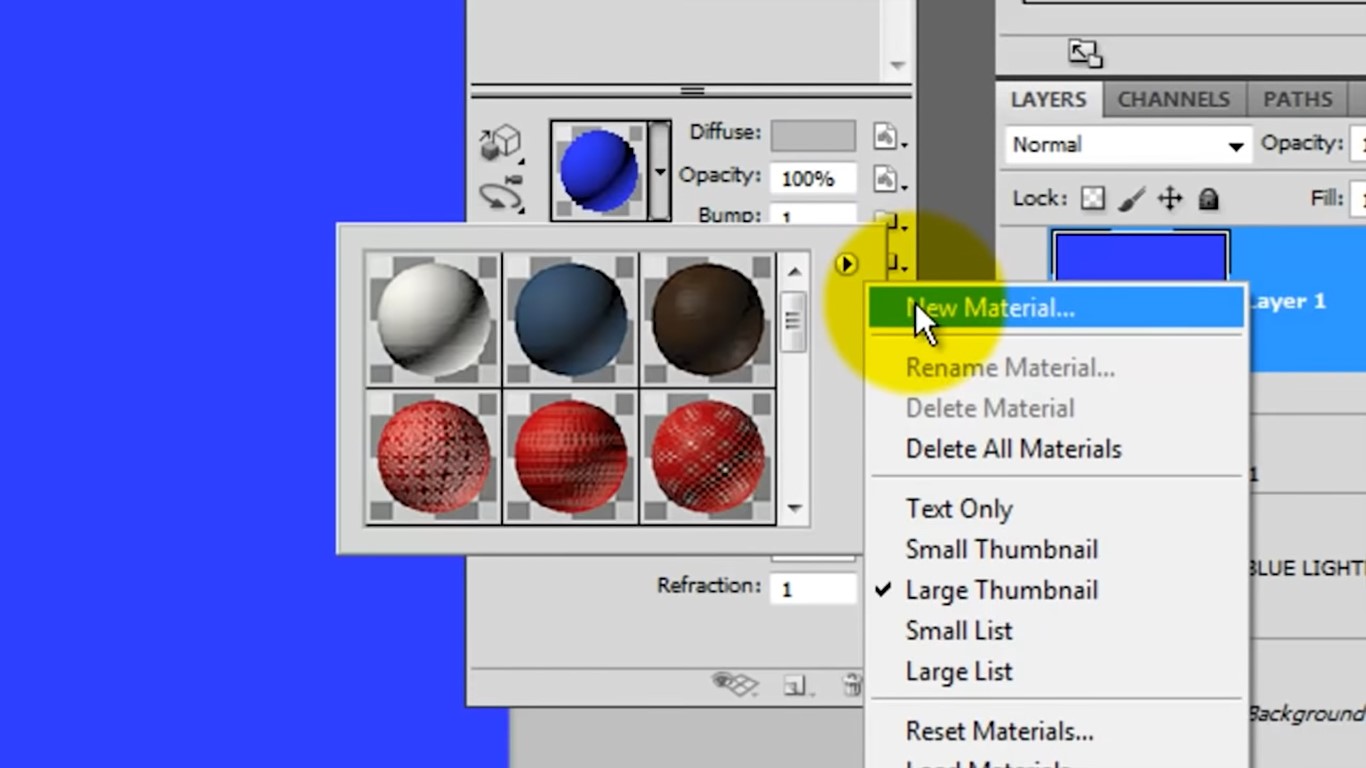This screenshot has width=1366, height=768.
Task: Switch to the Paths tab
Action: [1296, 99]
